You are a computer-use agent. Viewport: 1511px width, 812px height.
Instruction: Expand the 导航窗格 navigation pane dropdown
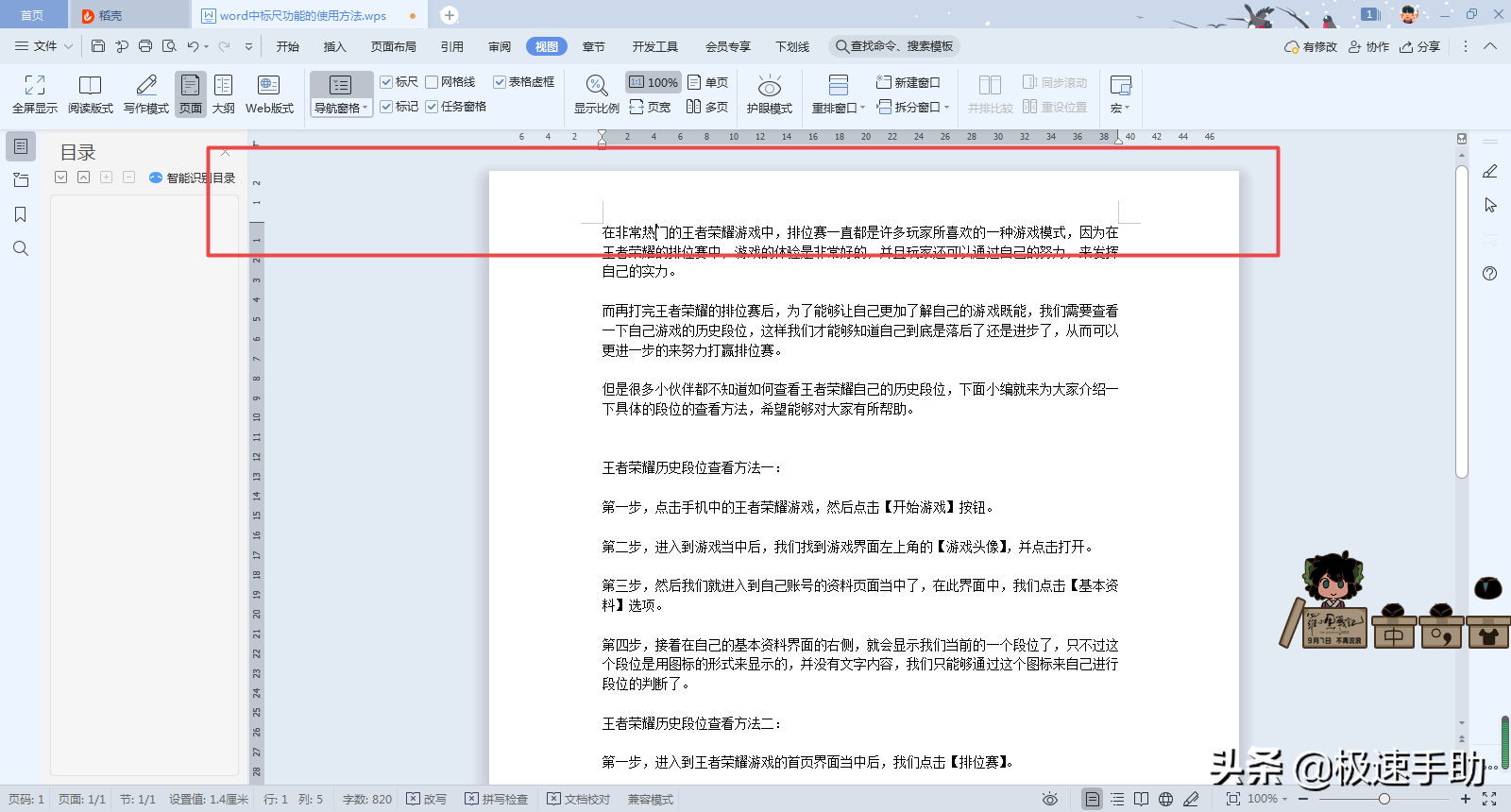pos(341,109)
